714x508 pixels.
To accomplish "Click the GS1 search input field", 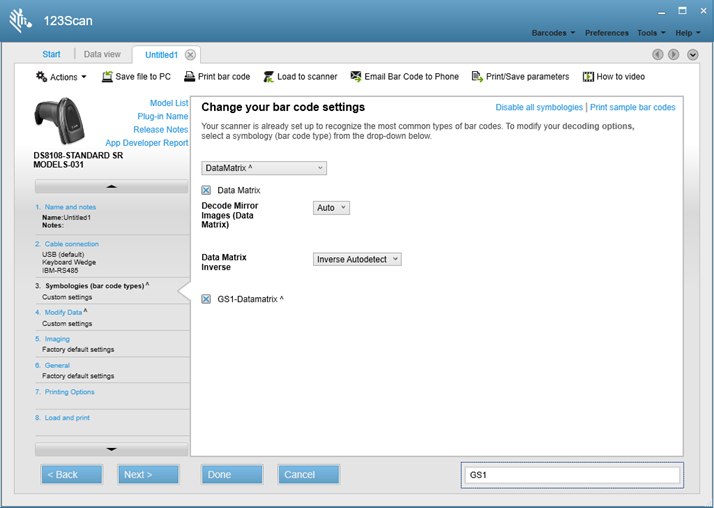I will (572, 475).
